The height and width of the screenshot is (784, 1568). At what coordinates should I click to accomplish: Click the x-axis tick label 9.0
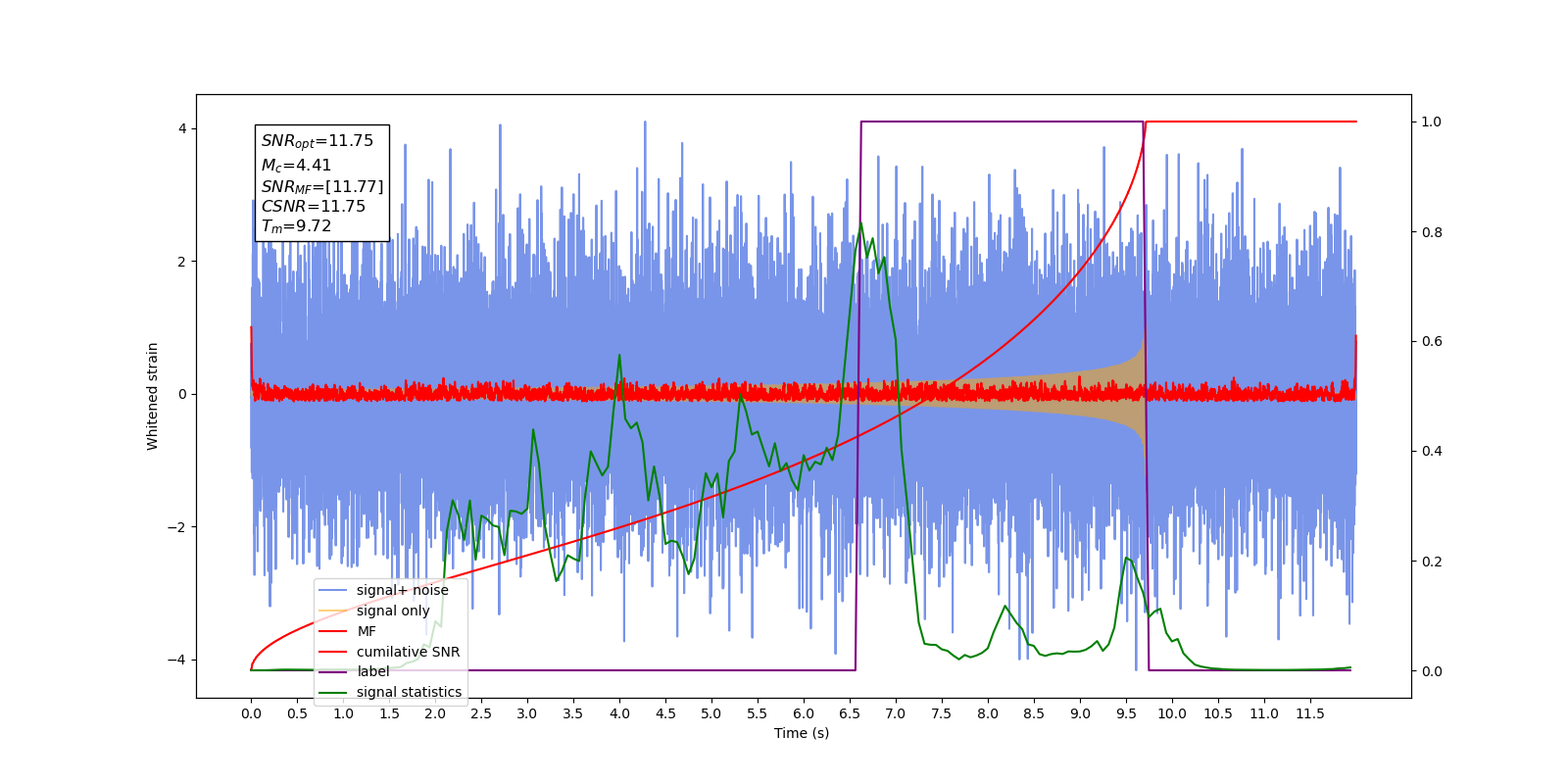point(1080,713)
